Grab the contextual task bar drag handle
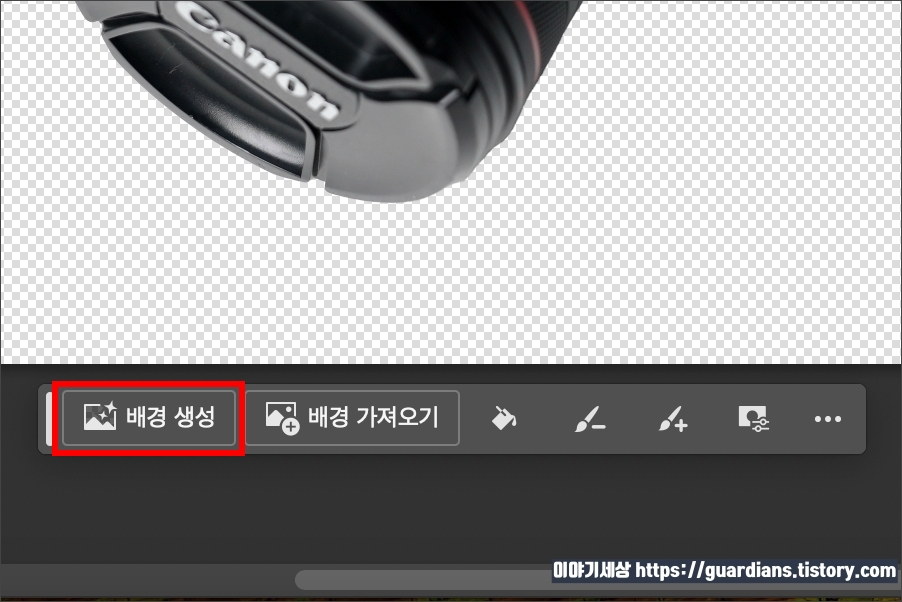This screenshot has height=602, width=902. (49, 418)
